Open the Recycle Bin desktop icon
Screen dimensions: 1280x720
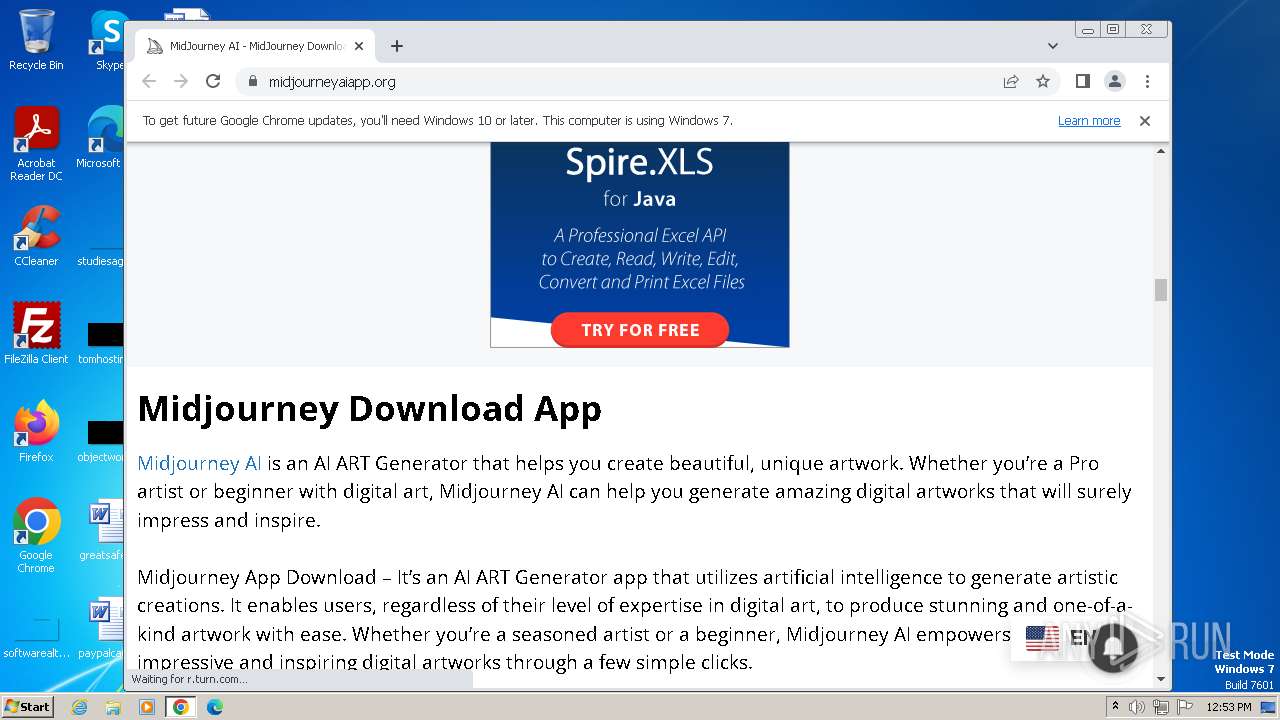(36, 40)
